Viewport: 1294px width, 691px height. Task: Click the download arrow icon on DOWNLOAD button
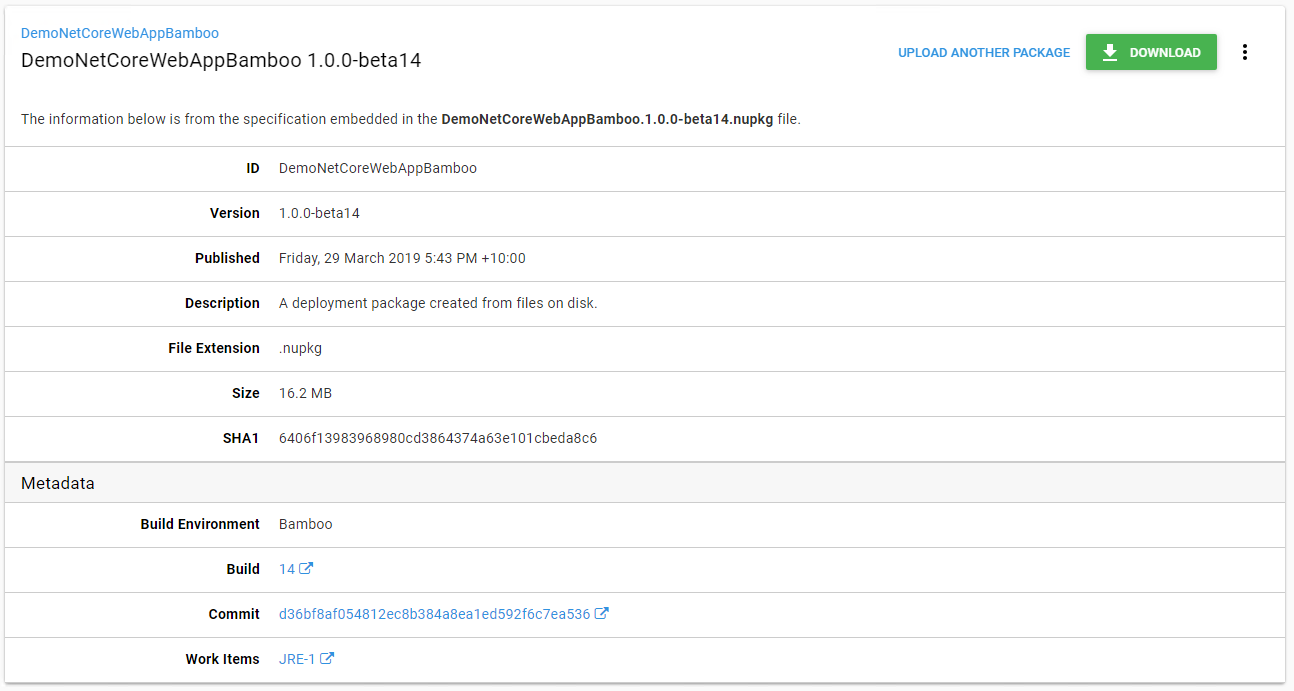[x=1109, y=52]
